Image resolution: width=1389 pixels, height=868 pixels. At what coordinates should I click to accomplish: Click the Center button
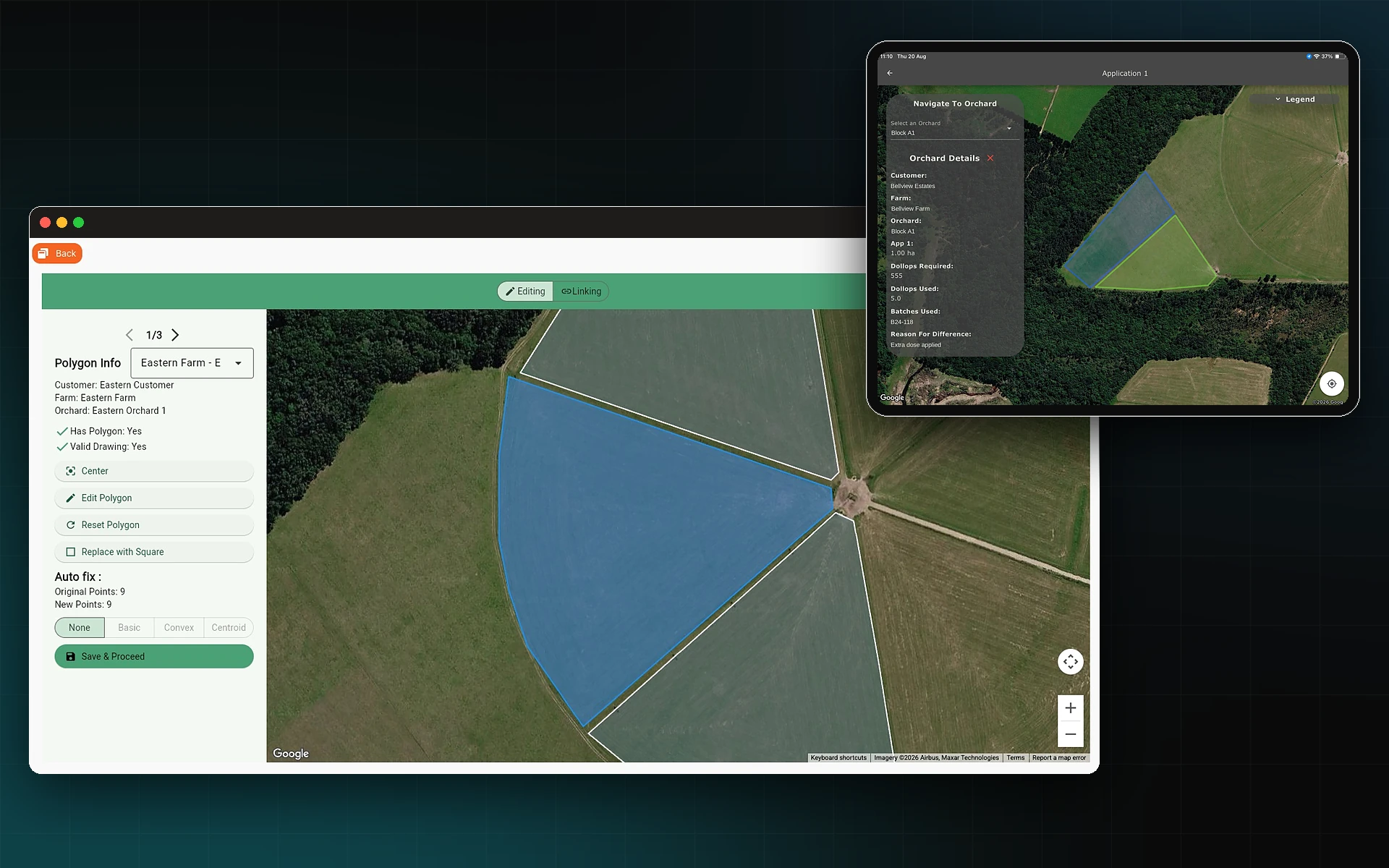click(154, 471)
